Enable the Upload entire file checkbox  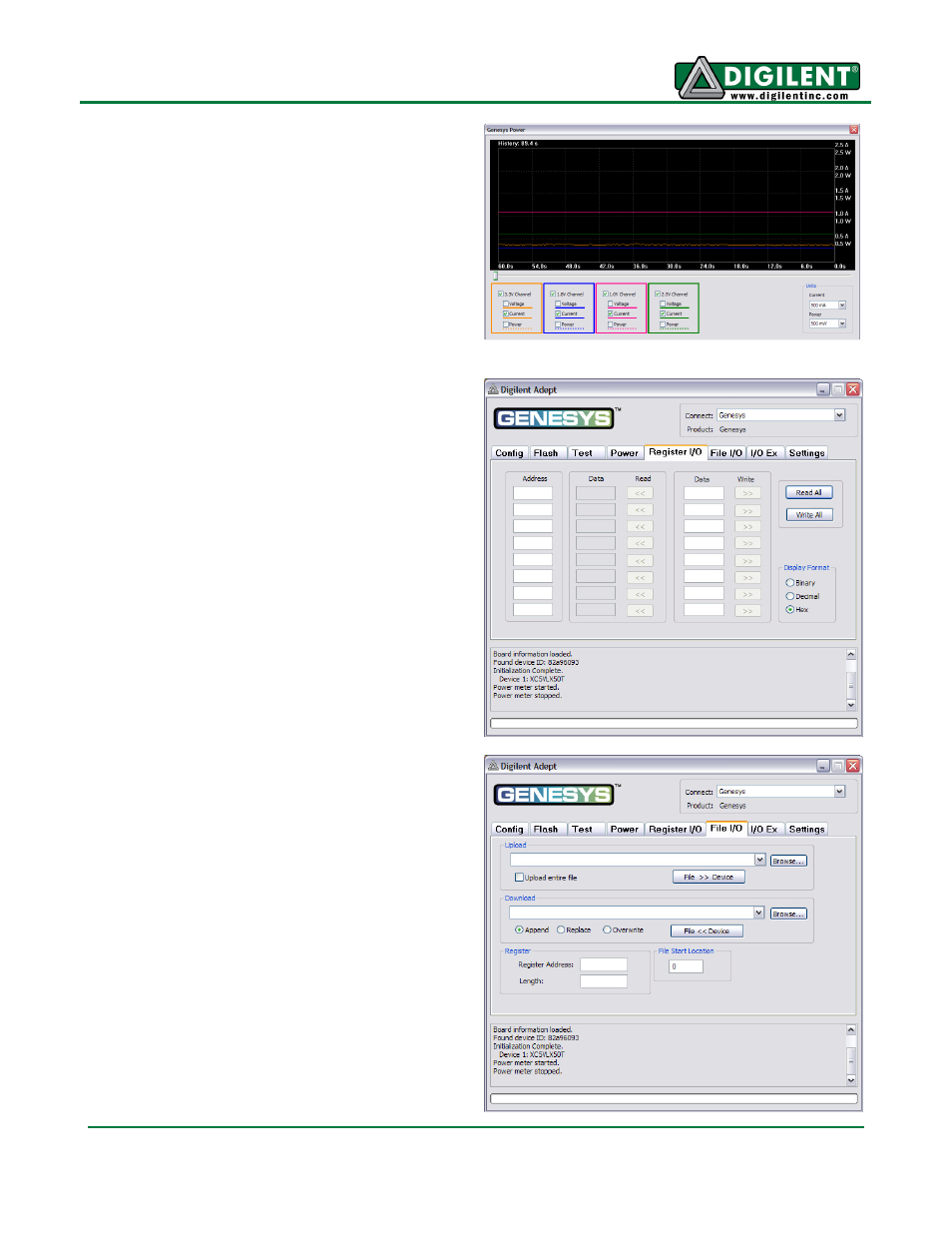point(519,878)
